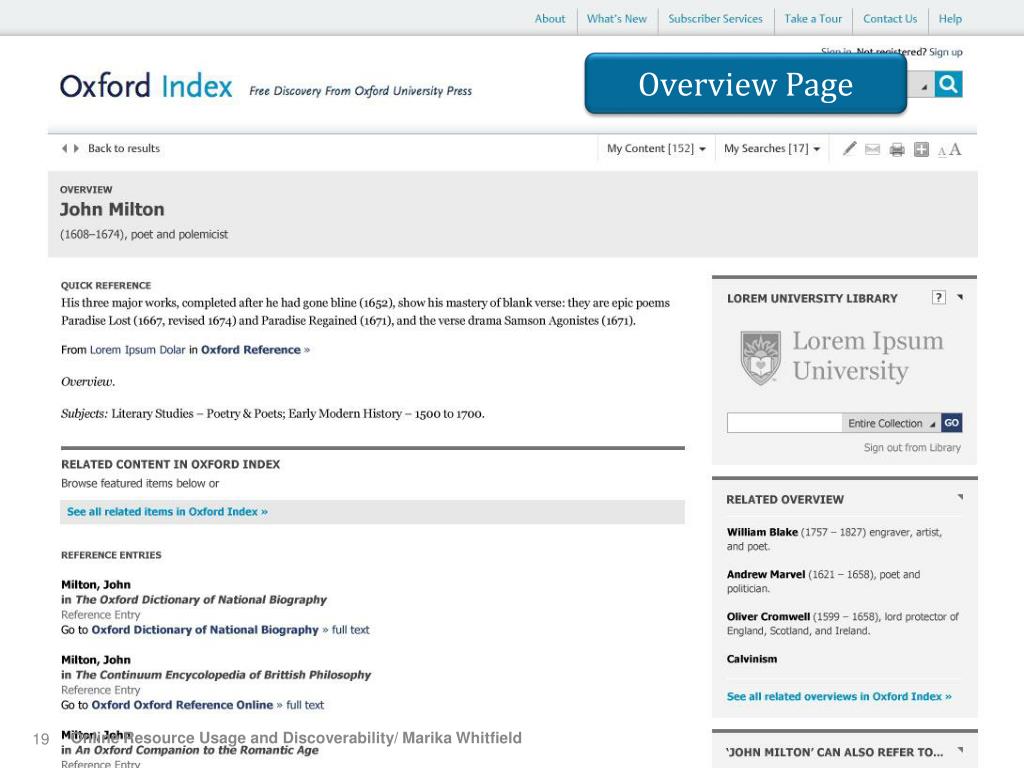Viewport: 1024px width, 768px height.
Task: Go to Oxford Dictionary of National Biography link
Action: pyautogui.click(x=205, y=630)
